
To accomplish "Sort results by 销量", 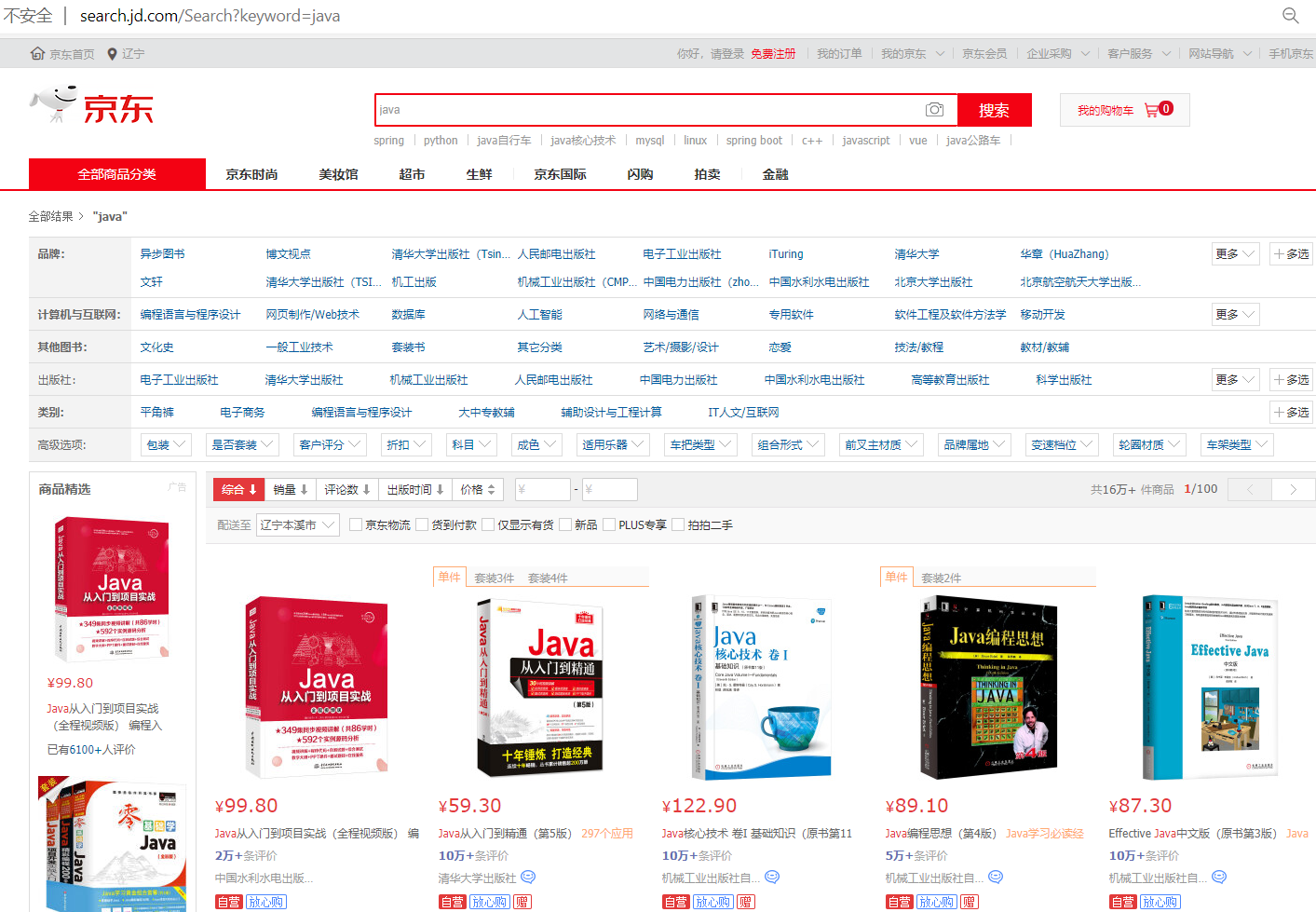I will pos(291,489).
